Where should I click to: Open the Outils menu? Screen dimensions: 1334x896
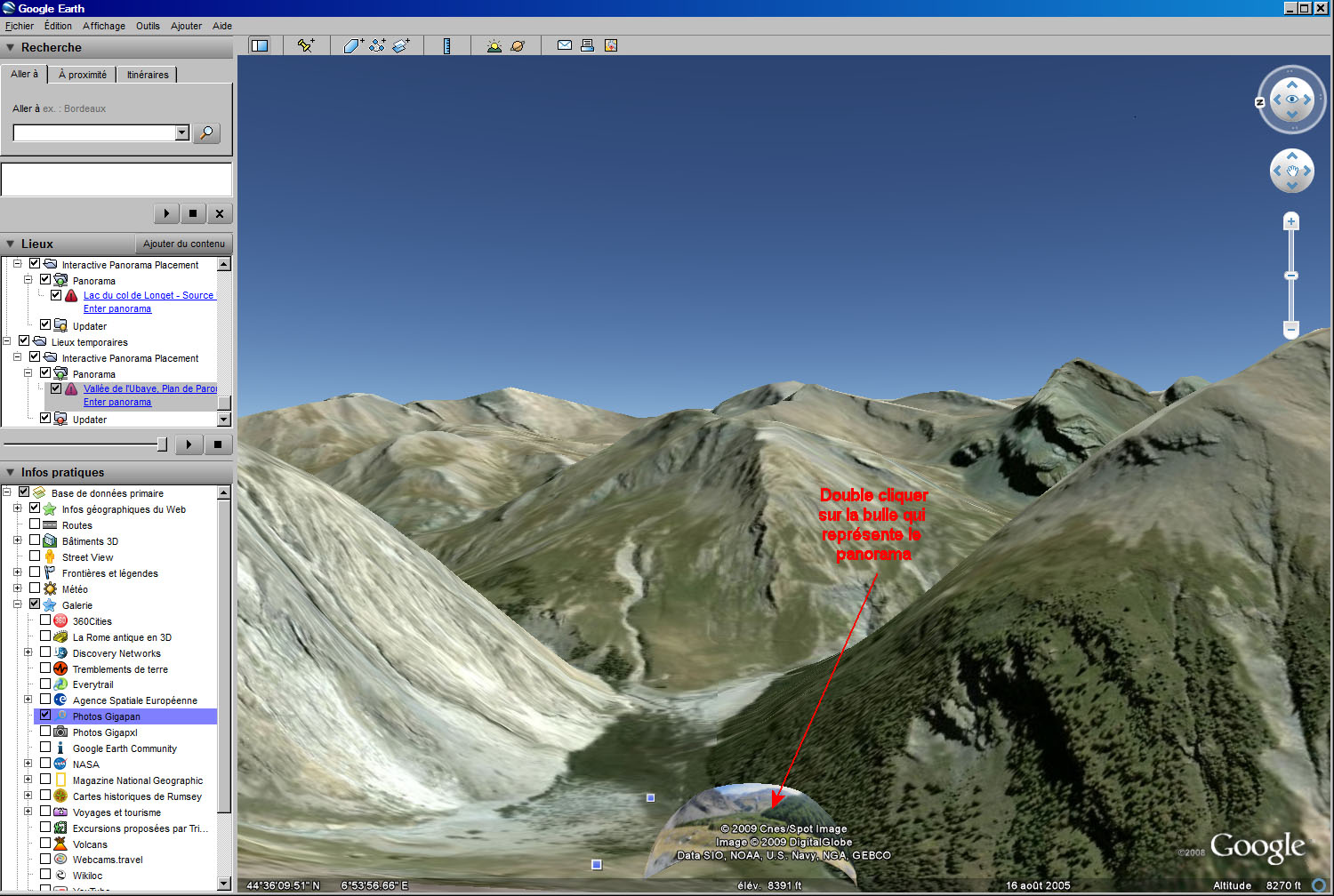(x=148, y=26)
